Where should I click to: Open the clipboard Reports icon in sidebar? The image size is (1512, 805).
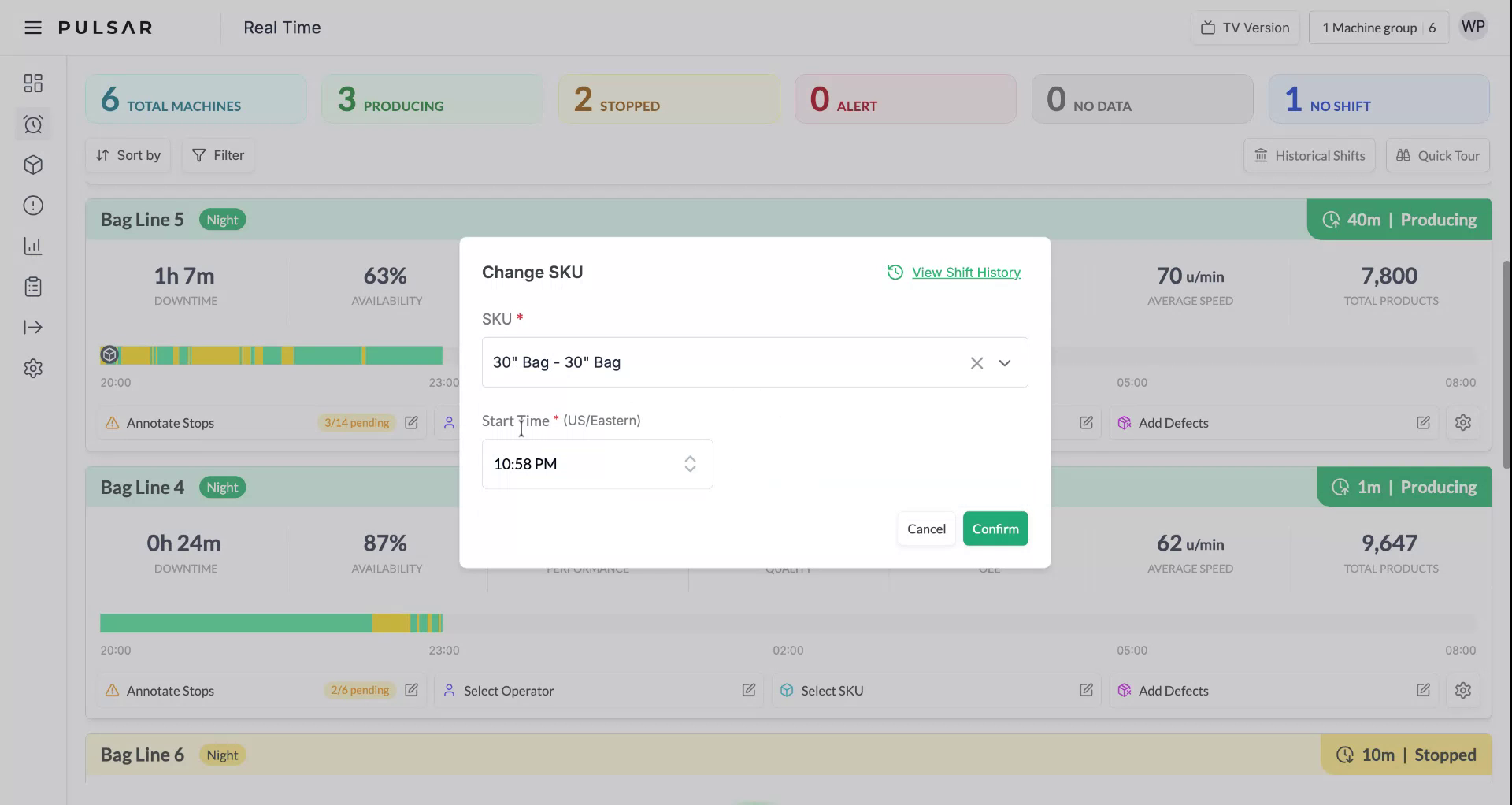point(33,287)
